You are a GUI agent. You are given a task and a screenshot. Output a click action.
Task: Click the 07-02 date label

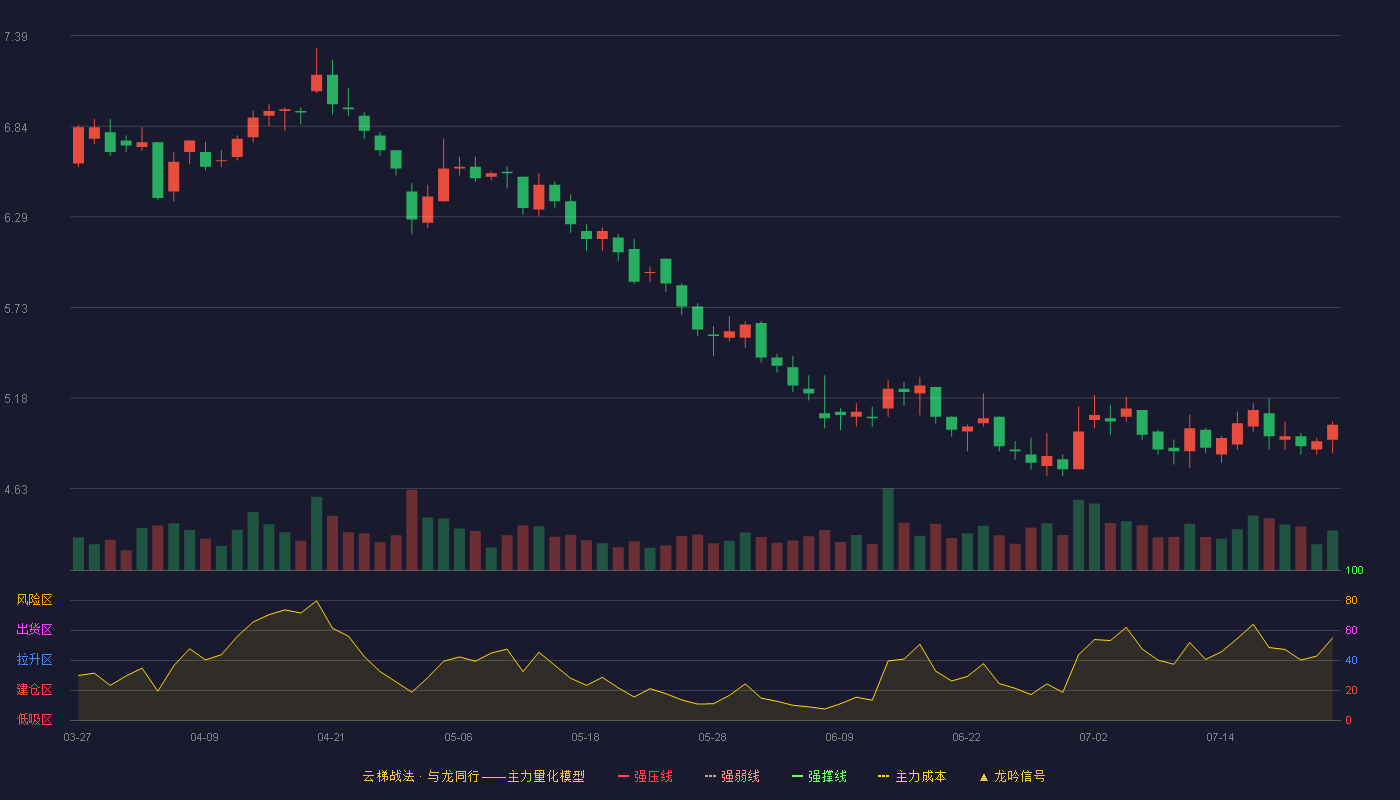click(1093, 737)
